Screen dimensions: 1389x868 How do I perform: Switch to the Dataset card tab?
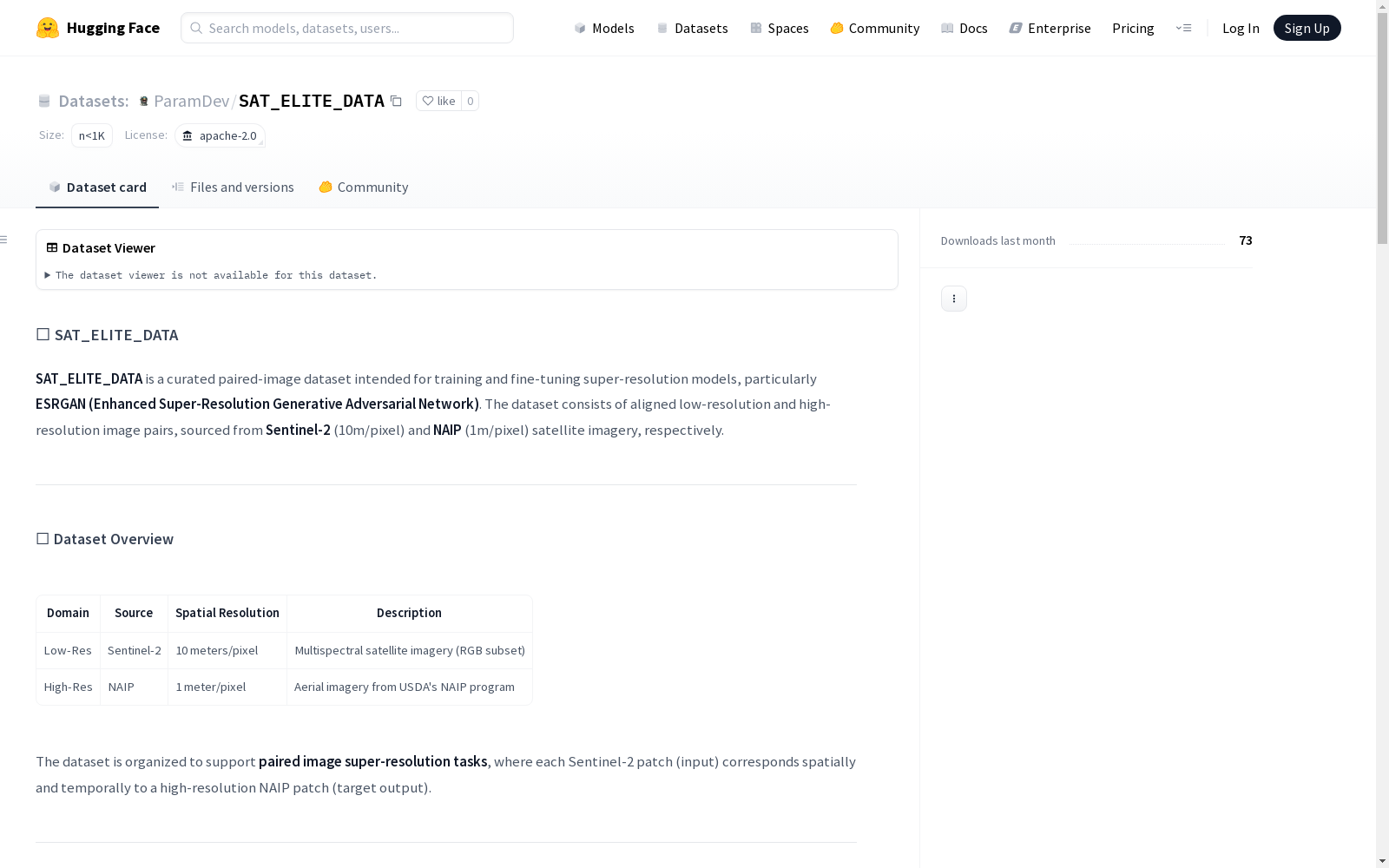(97, 187)
